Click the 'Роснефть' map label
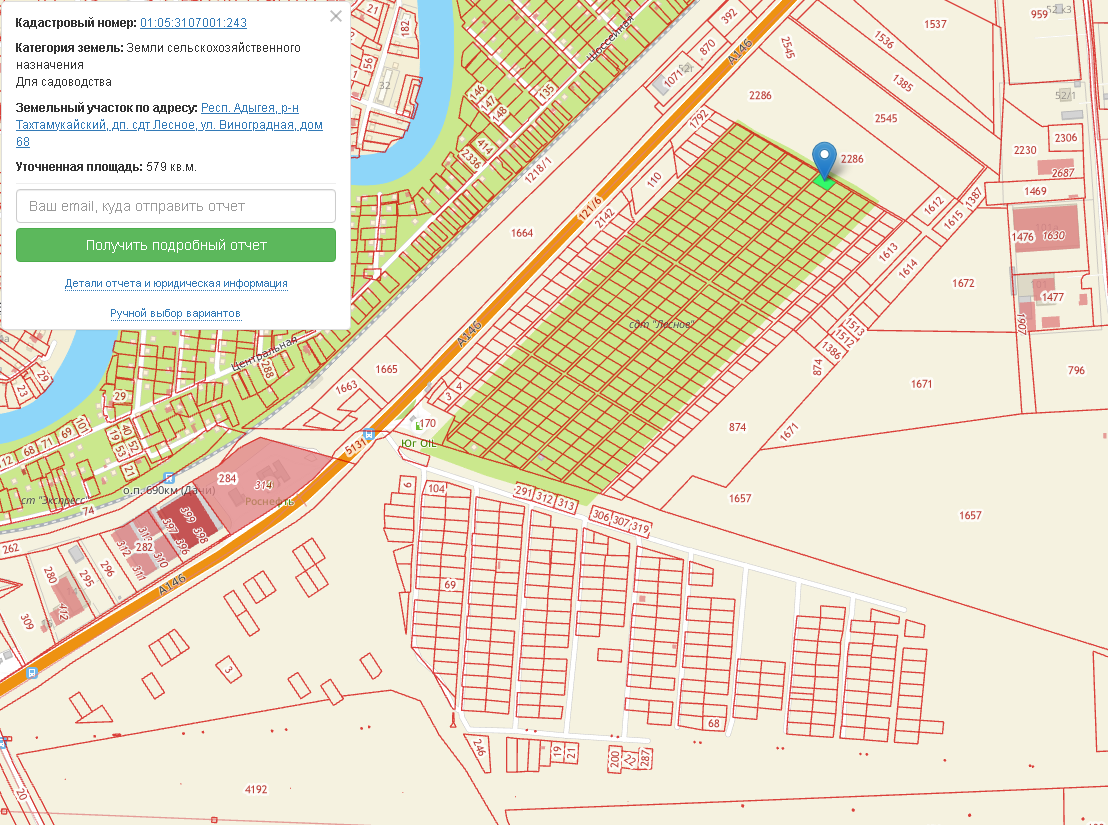This screenshot has height=825, width=1108. pyautogui.click(x=269, y=501)
